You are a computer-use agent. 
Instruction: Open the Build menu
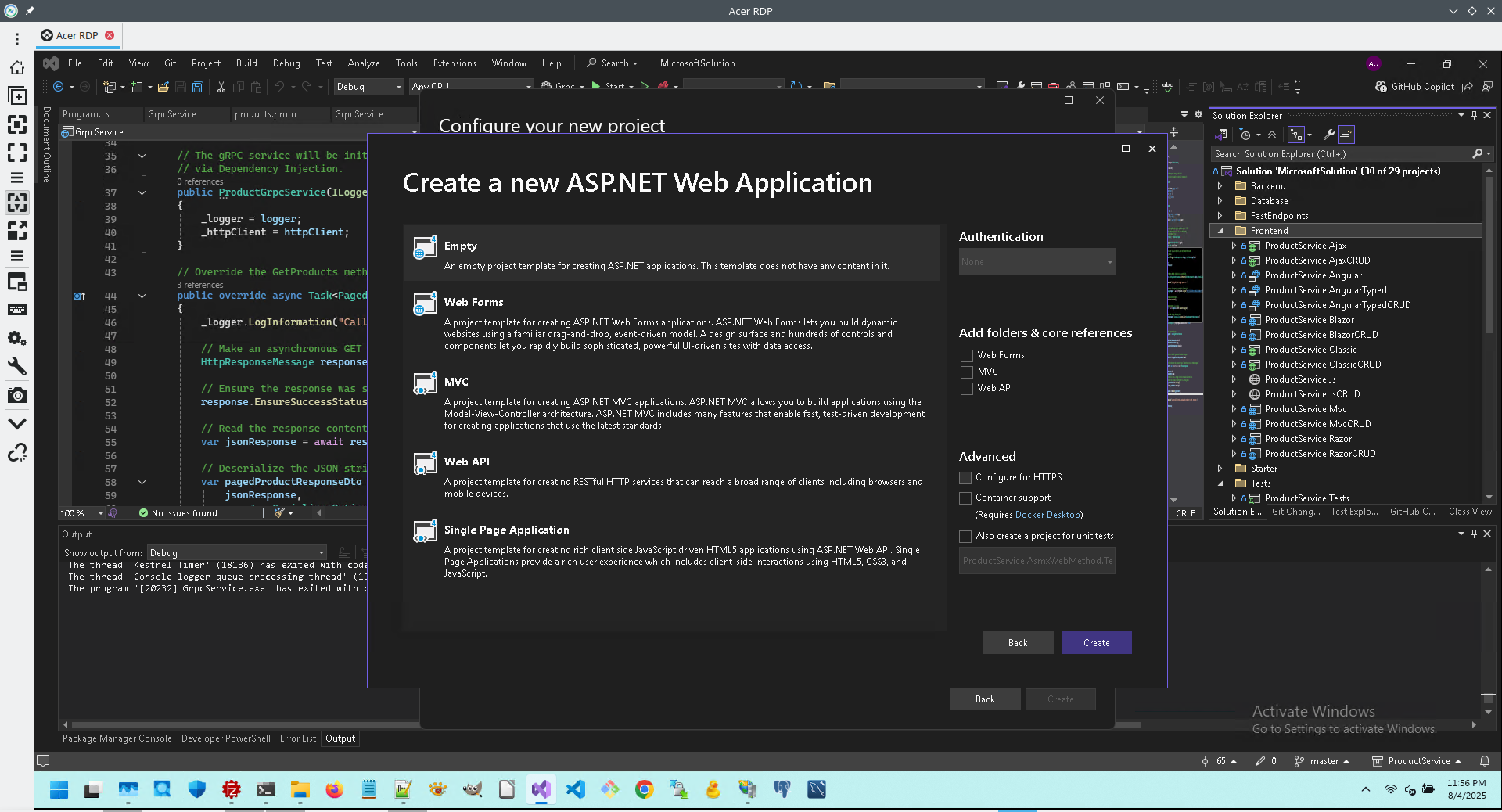tap(246, 63)
